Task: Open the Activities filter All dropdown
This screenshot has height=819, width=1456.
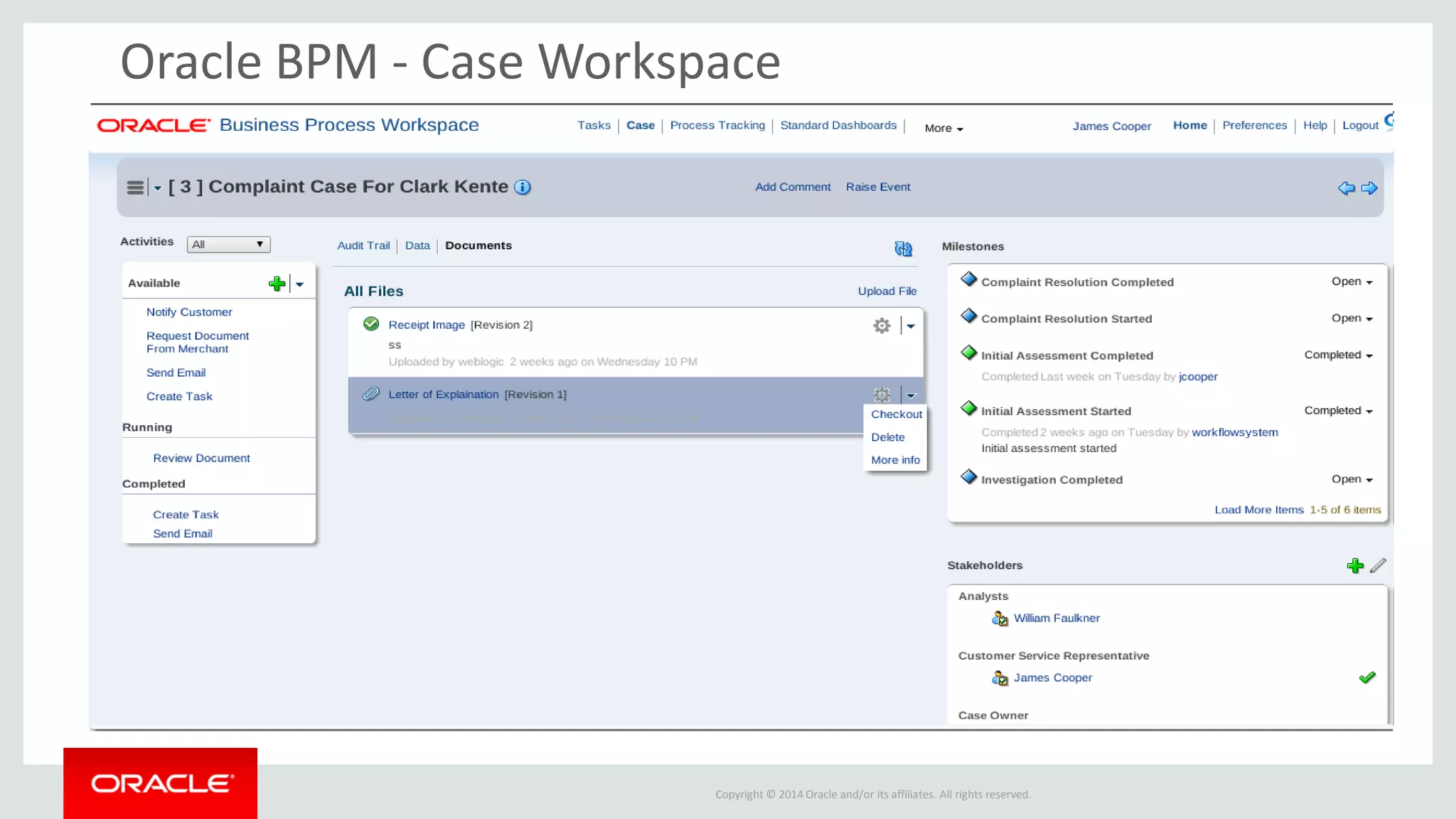Action: pos(228,245)
